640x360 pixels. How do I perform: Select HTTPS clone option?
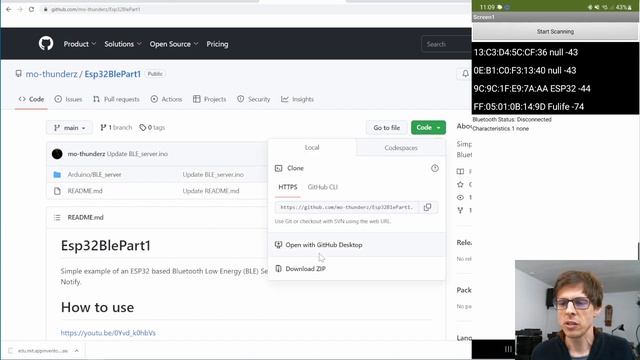[x=288, y=187]
